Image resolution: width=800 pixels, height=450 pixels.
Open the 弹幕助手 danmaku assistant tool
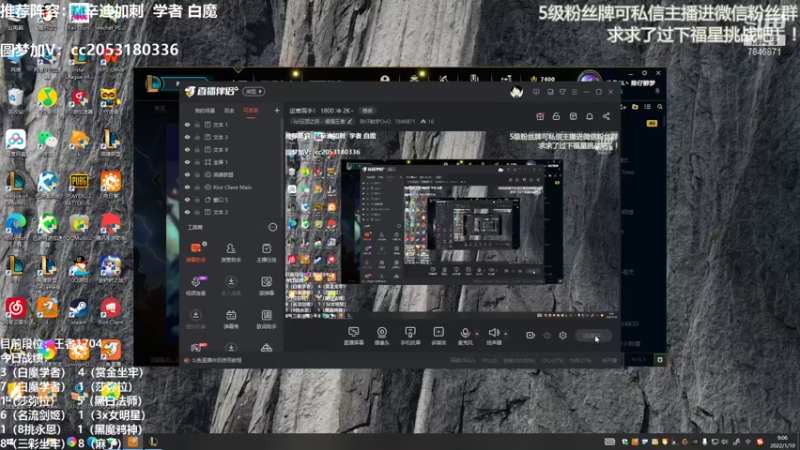tap(195, 252)
